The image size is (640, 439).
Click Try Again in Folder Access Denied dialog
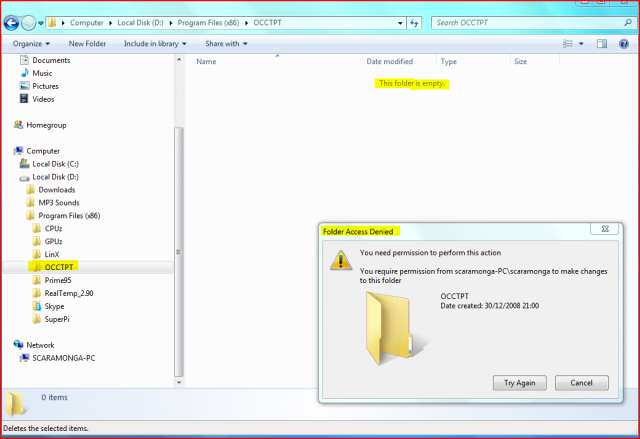click(520, 383)
